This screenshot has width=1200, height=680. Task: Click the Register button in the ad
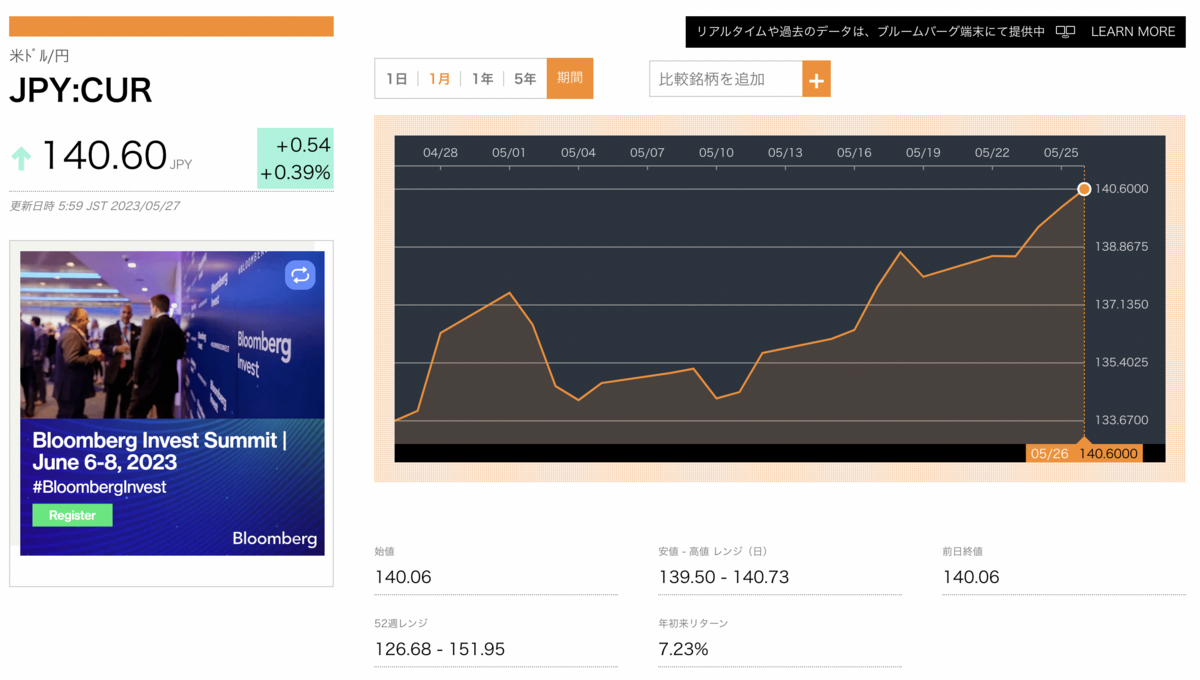click(x=72, y=515)
